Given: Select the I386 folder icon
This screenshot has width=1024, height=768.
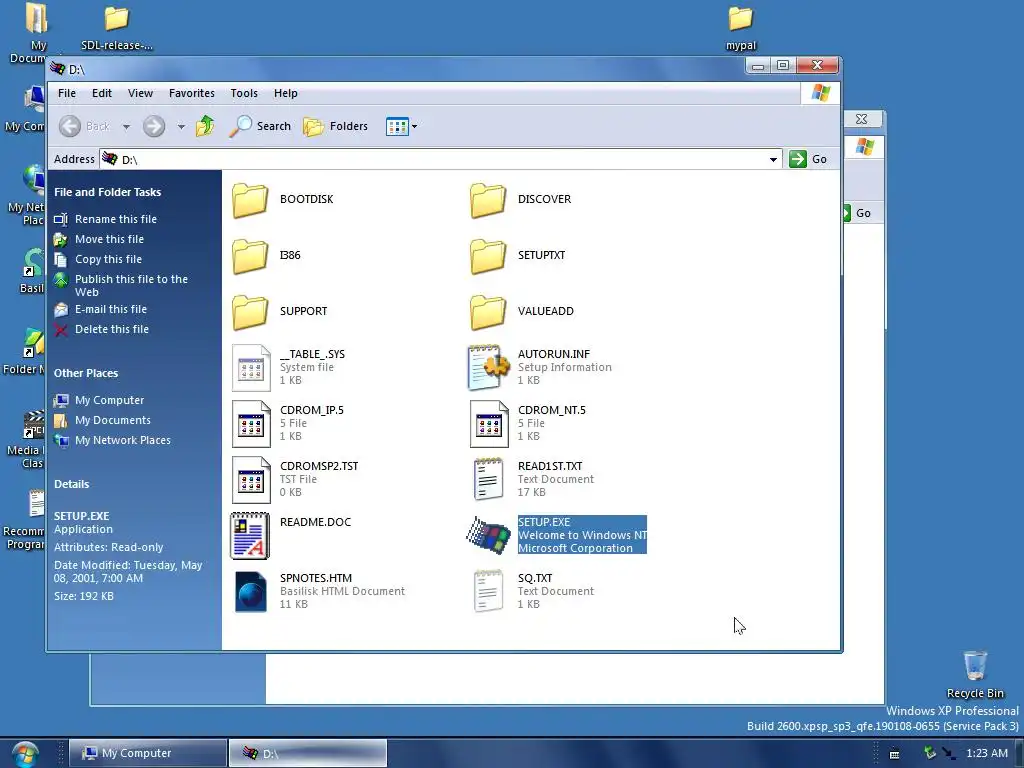Looking at the screenshot, I should [x=250, y=255].
